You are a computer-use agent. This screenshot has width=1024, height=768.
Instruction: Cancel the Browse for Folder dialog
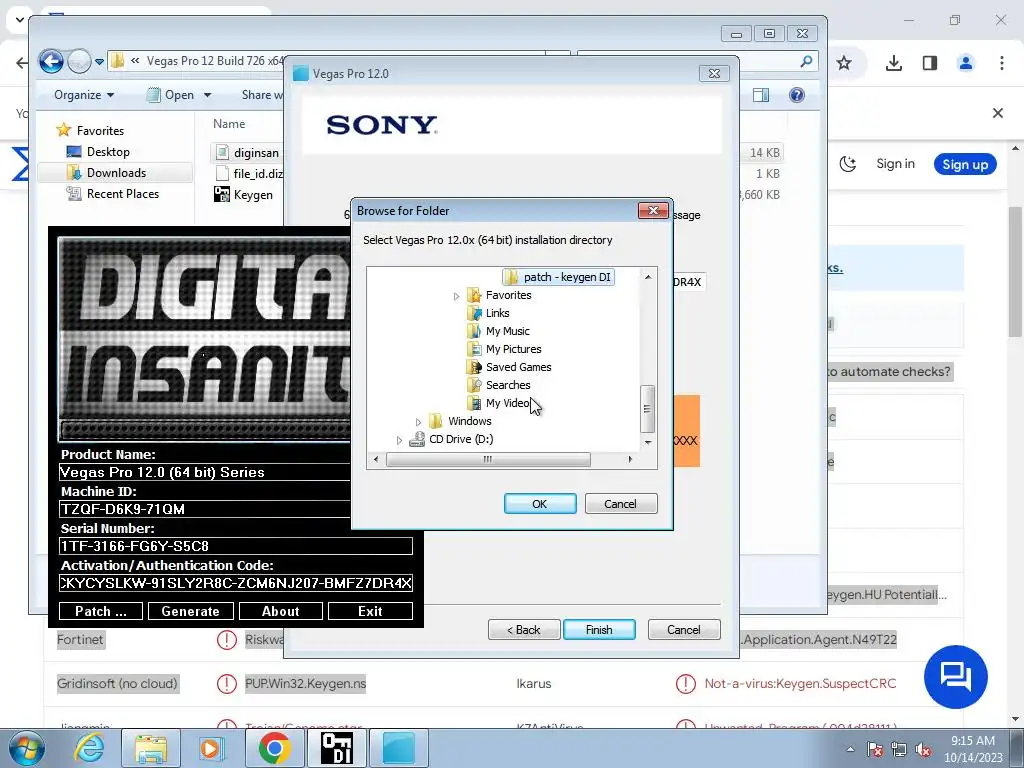click(620, 504)
